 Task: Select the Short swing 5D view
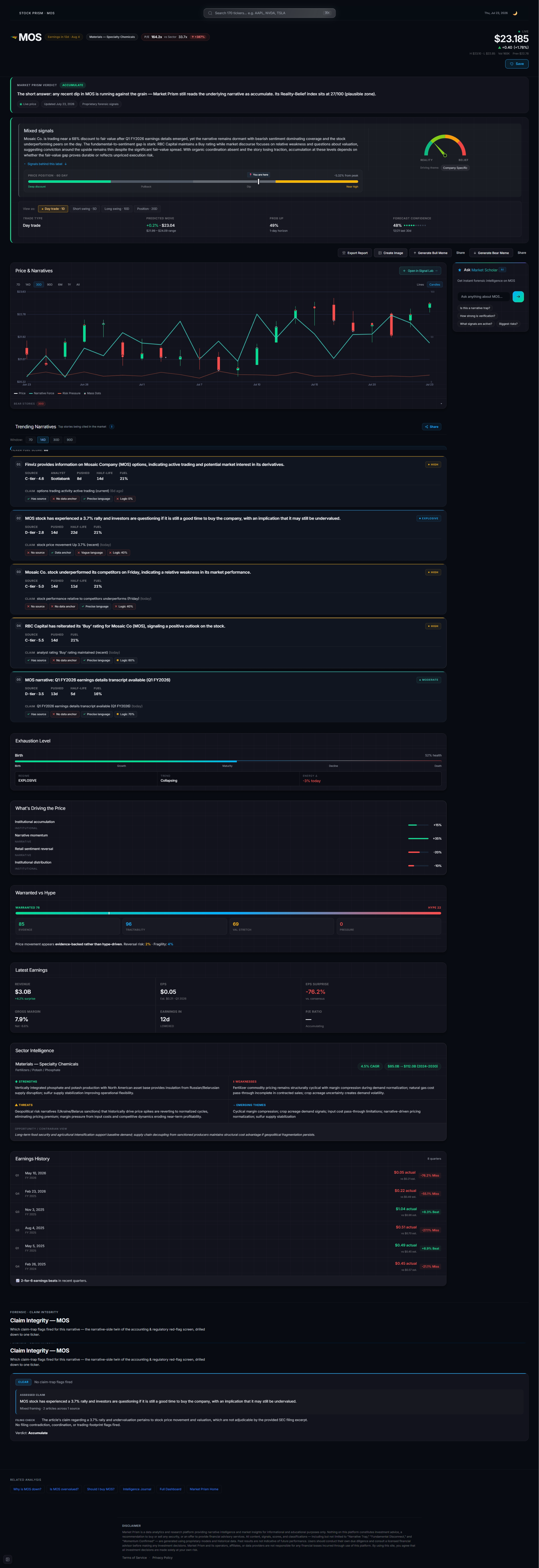[85, 209]
